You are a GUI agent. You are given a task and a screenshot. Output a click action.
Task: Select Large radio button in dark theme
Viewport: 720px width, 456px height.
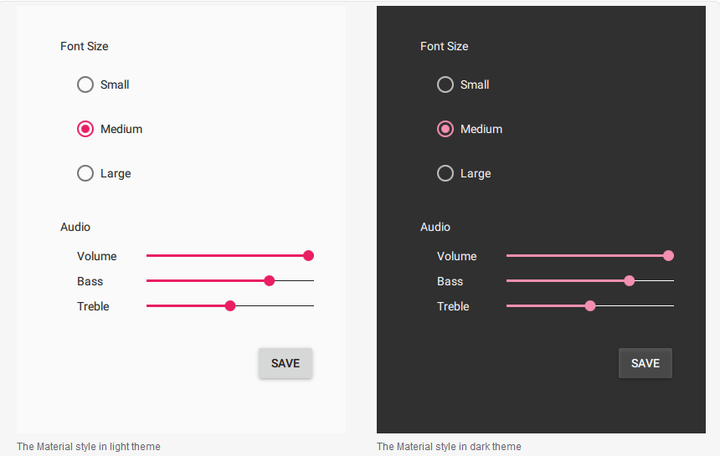pos(445,173)
